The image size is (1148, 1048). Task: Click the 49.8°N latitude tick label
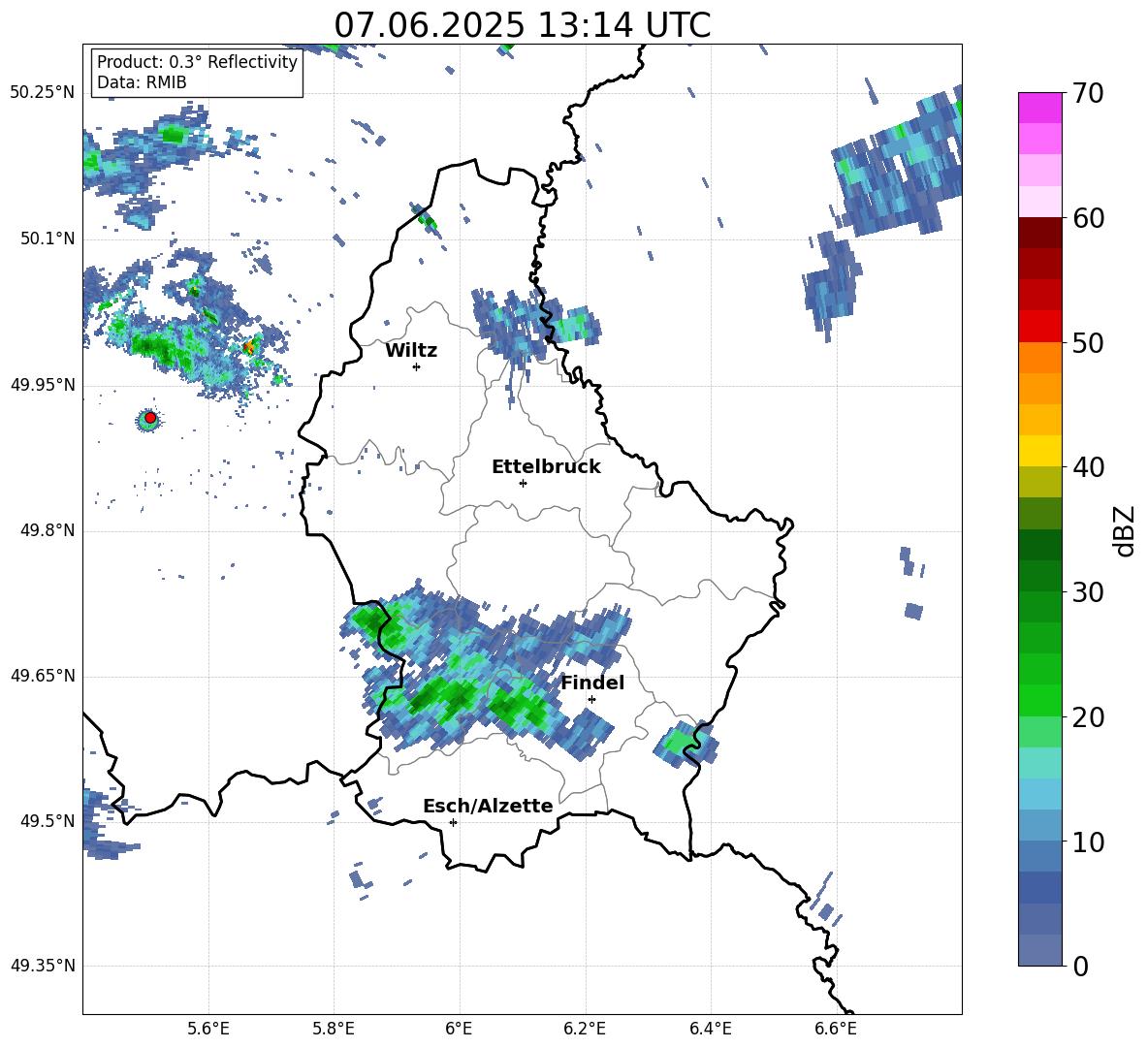(x=48, y=530)
